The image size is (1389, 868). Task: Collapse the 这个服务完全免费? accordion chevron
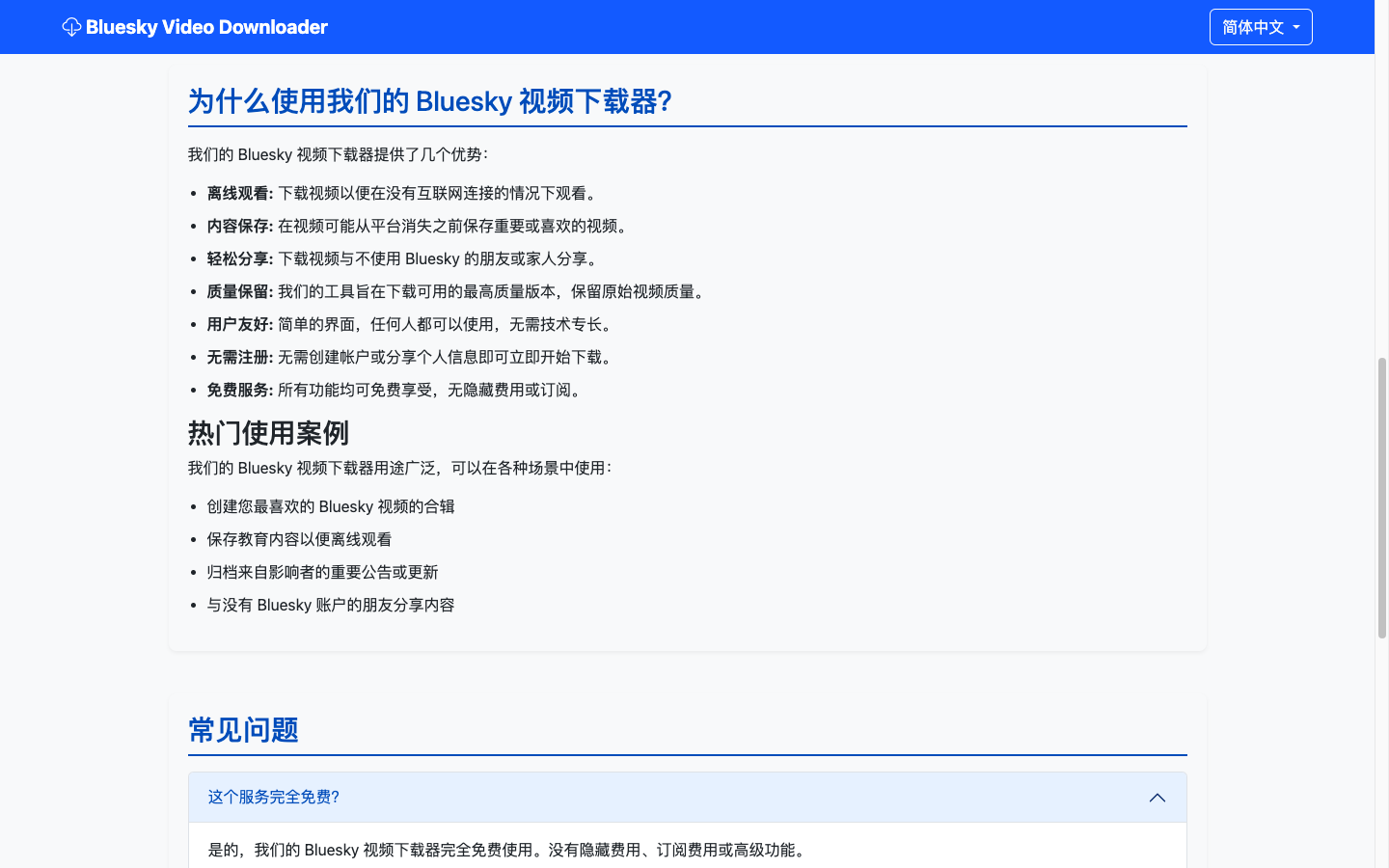[1157, 798]
